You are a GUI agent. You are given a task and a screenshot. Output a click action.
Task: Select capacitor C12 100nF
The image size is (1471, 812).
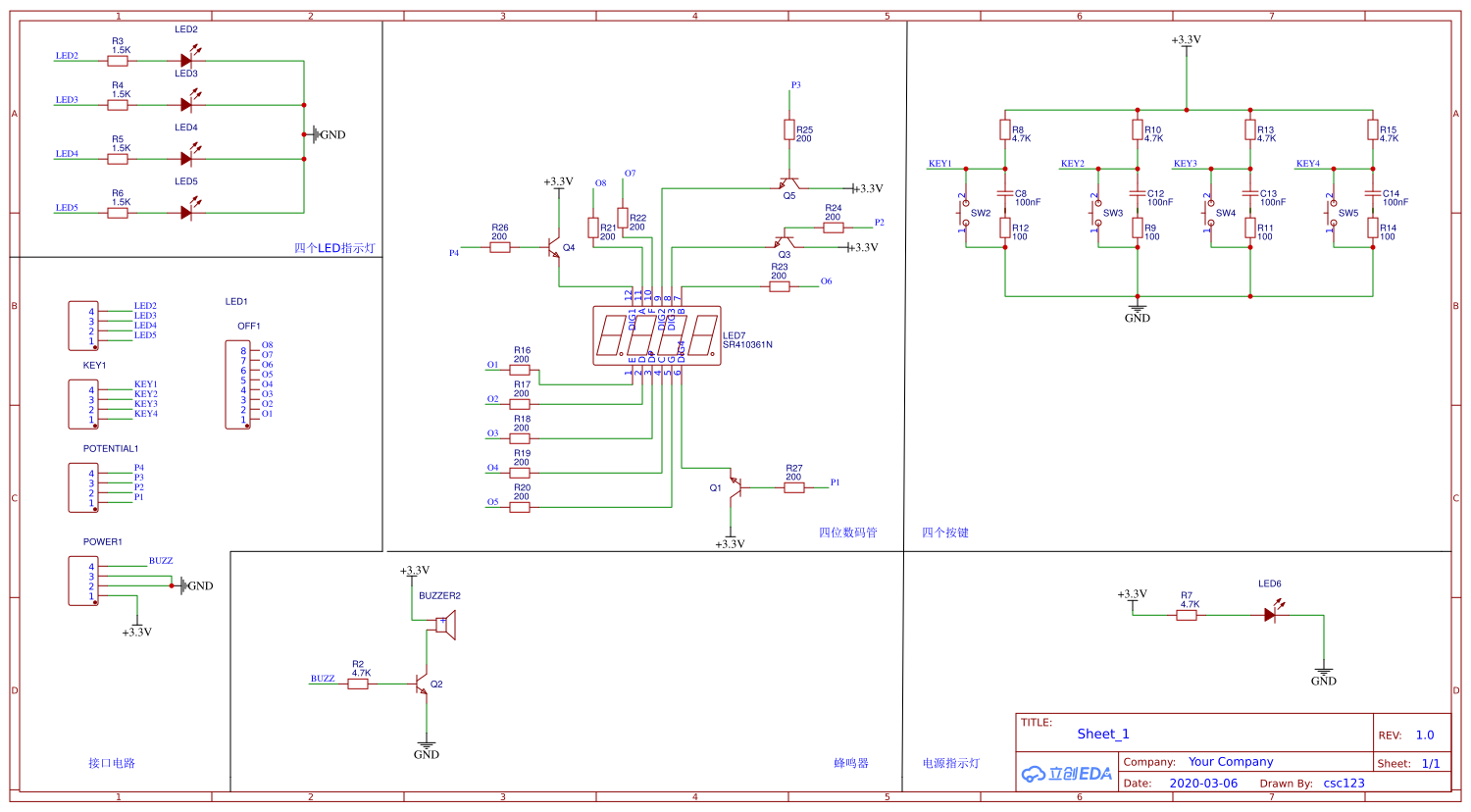click(x=1138, y=193)
